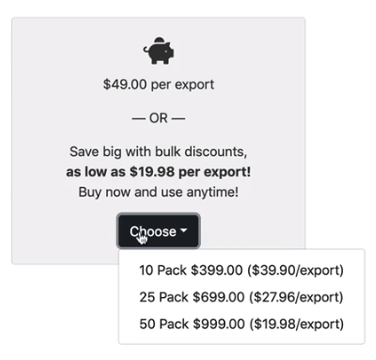376x360 pixels.
Task: Click the $999.00 price in the dropdown list
Action: pyautogui.click(x=218, y=324)
